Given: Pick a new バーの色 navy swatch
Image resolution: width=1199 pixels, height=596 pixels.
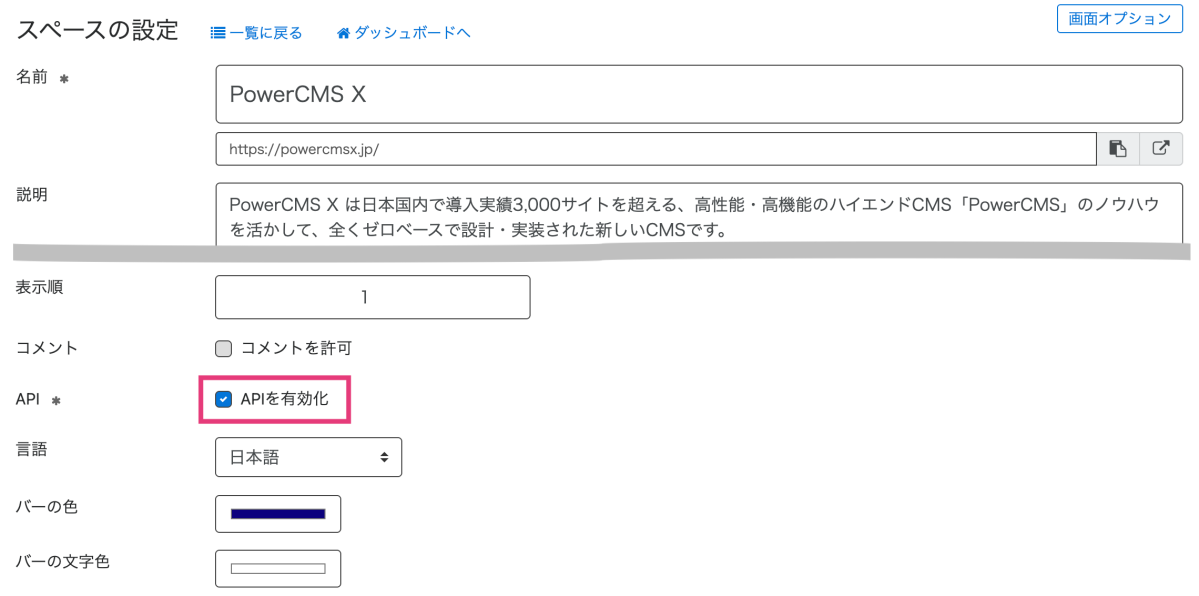Looking at the screenshot, I should (278, 513).
